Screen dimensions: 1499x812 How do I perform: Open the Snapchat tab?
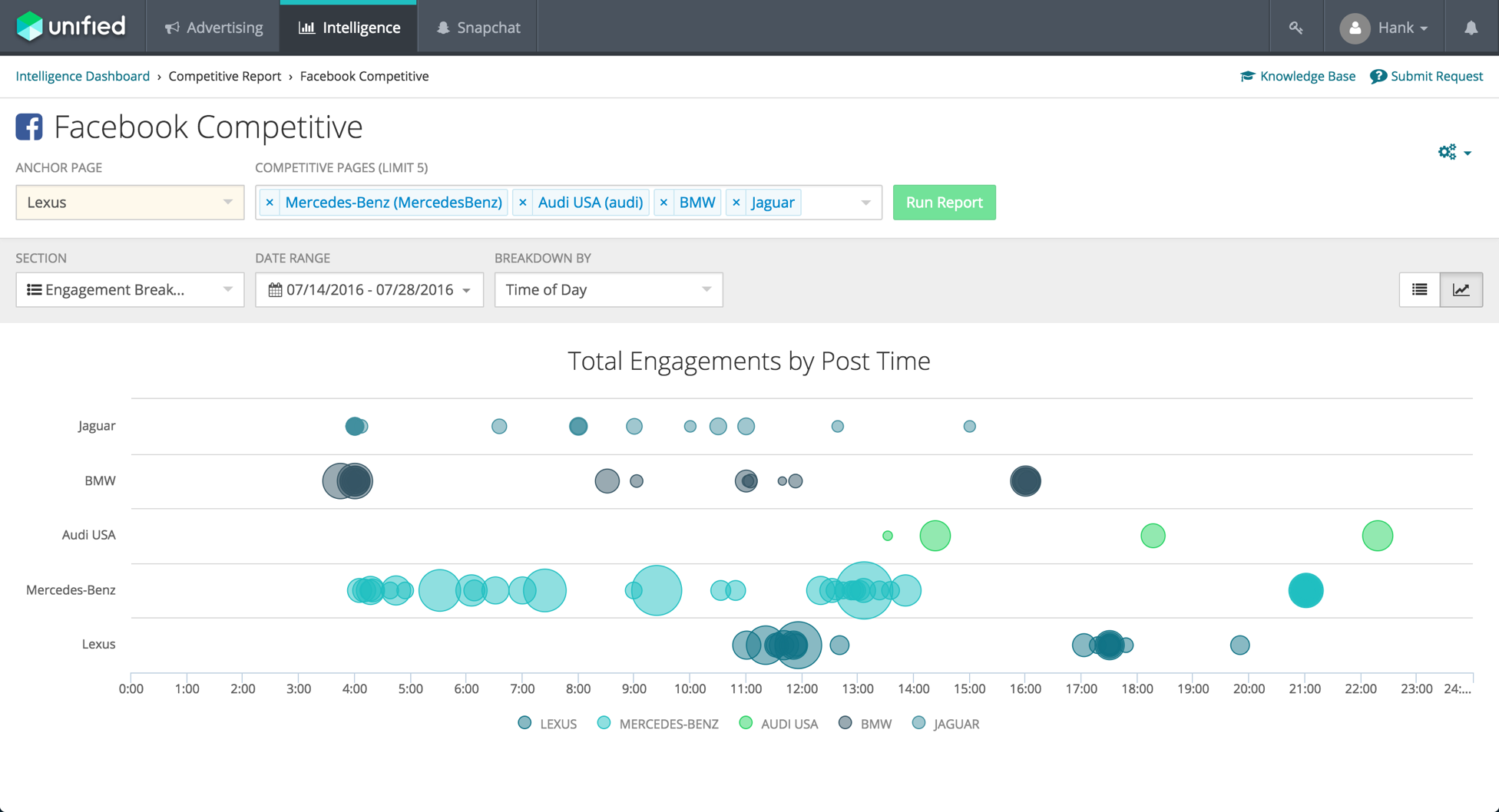click(x=478, y=28)
